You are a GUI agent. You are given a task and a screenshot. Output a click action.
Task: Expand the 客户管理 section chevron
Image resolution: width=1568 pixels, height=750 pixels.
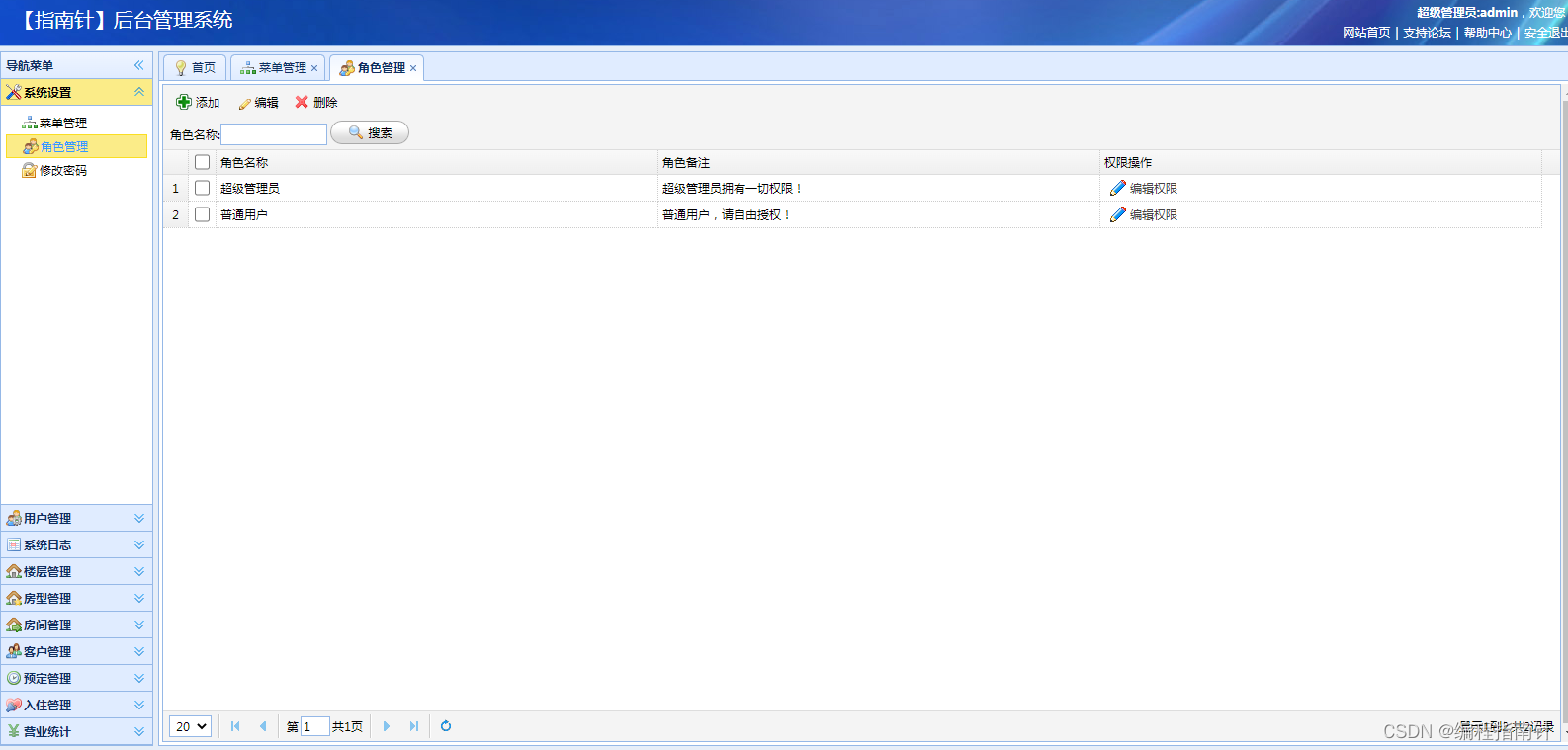pyautogui.click(x=139, y=651)
